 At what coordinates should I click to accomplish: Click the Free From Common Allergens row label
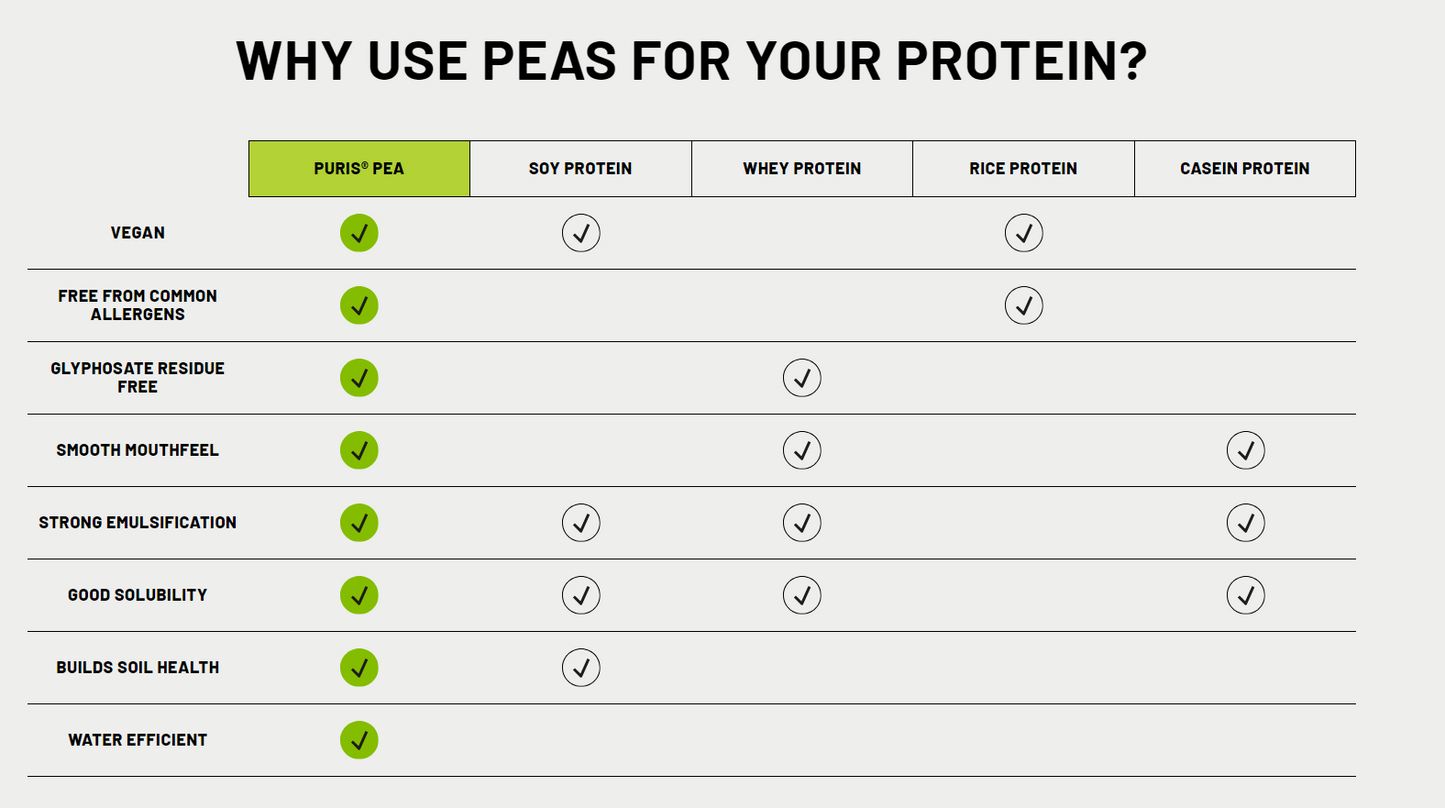pos(138,305)
